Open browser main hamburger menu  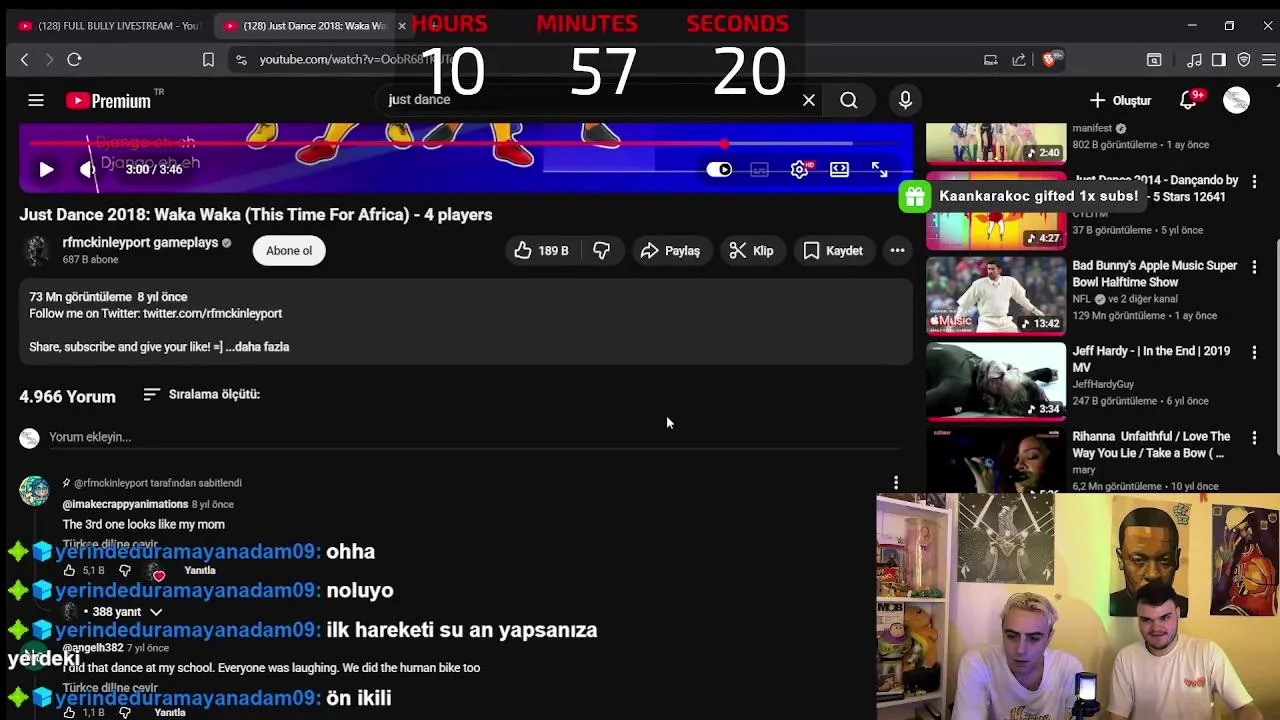[1269, 60]
